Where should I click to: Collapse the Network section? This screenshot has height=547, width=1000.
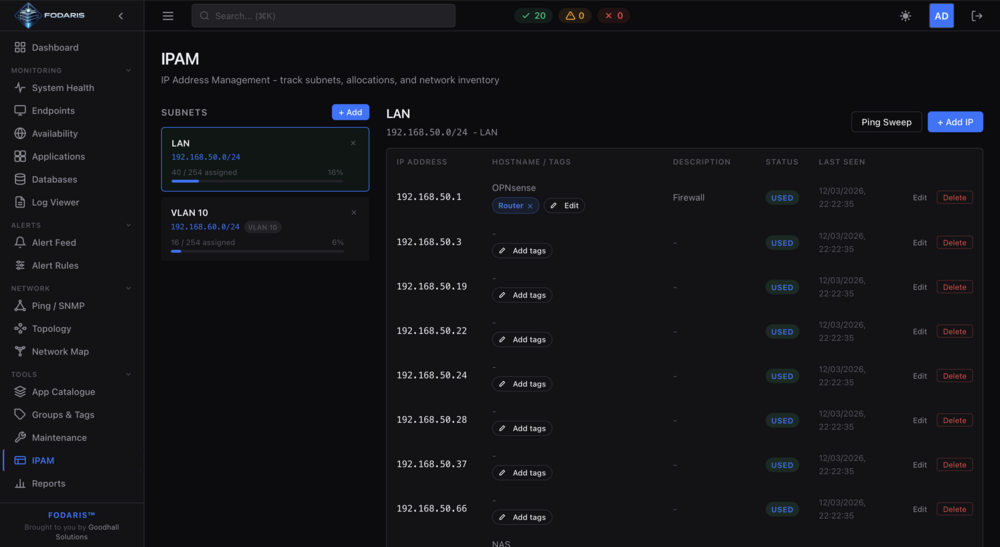[128, 288]
